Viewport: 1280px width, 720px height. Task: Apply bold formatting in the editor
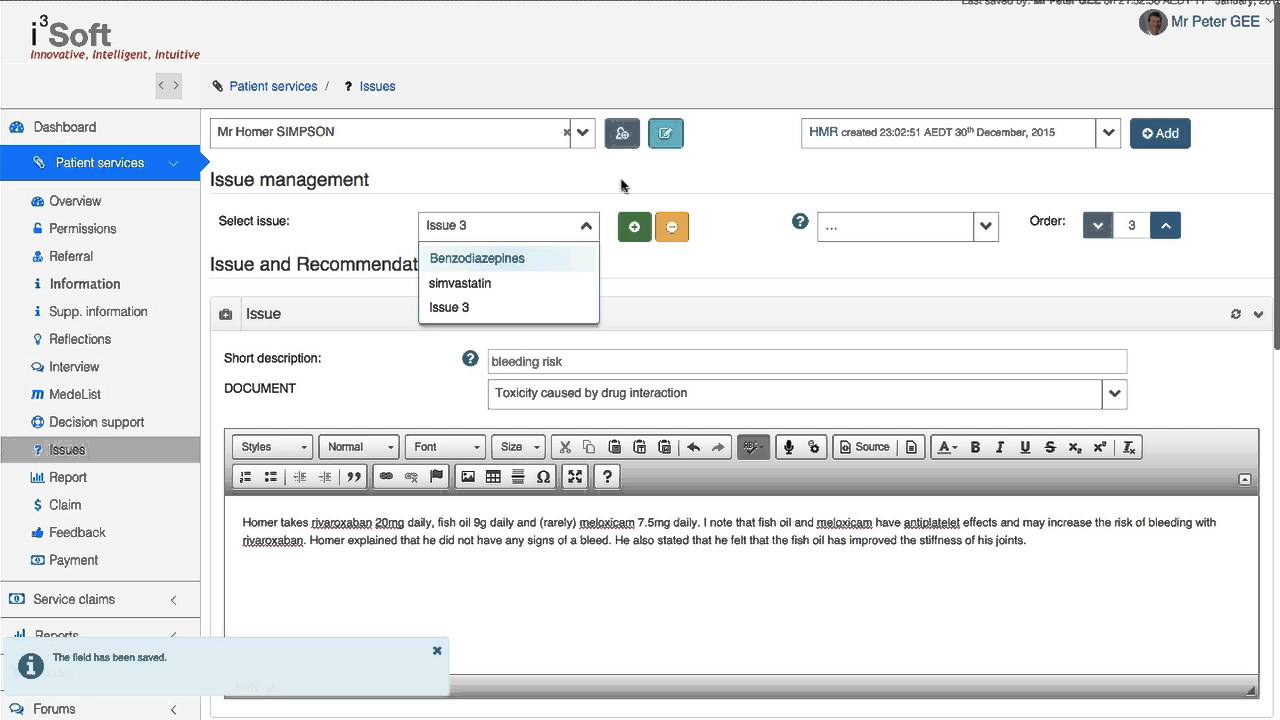(975, 447)
